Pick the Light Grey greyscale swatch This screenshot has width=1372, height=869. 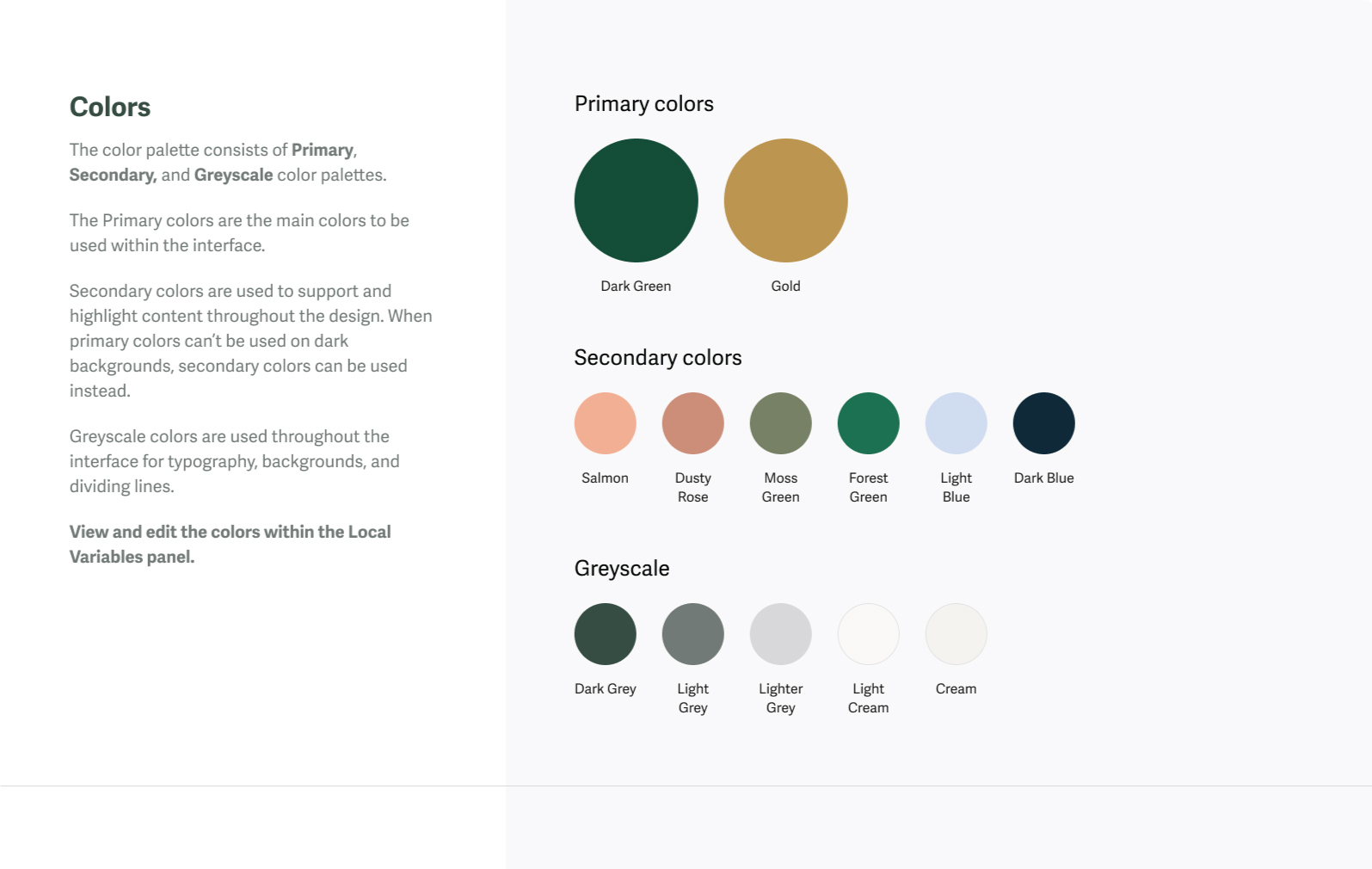click(x=693, y=634)
